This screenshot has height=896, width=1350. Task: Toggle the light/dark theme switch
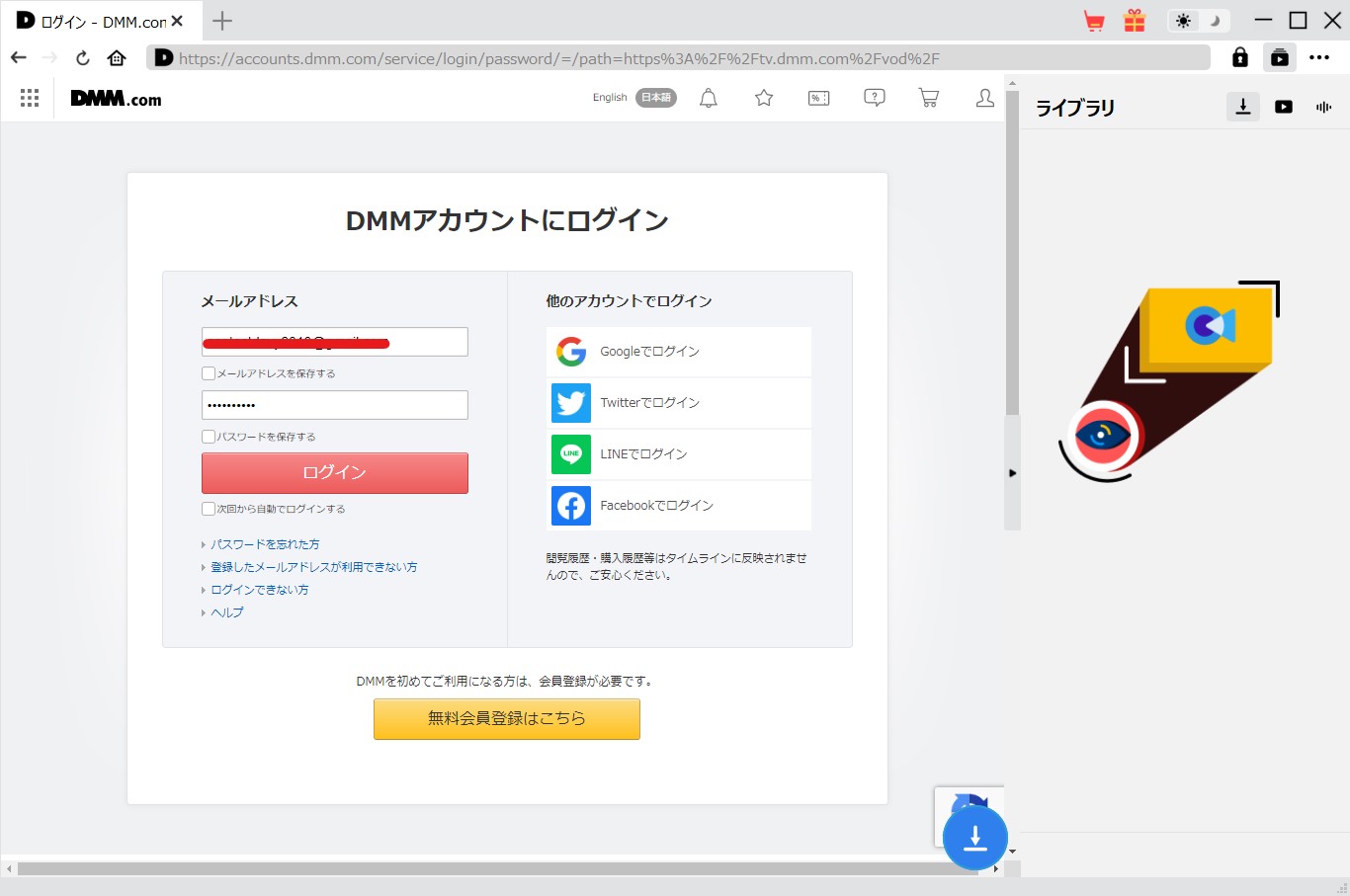(1198, 21)
